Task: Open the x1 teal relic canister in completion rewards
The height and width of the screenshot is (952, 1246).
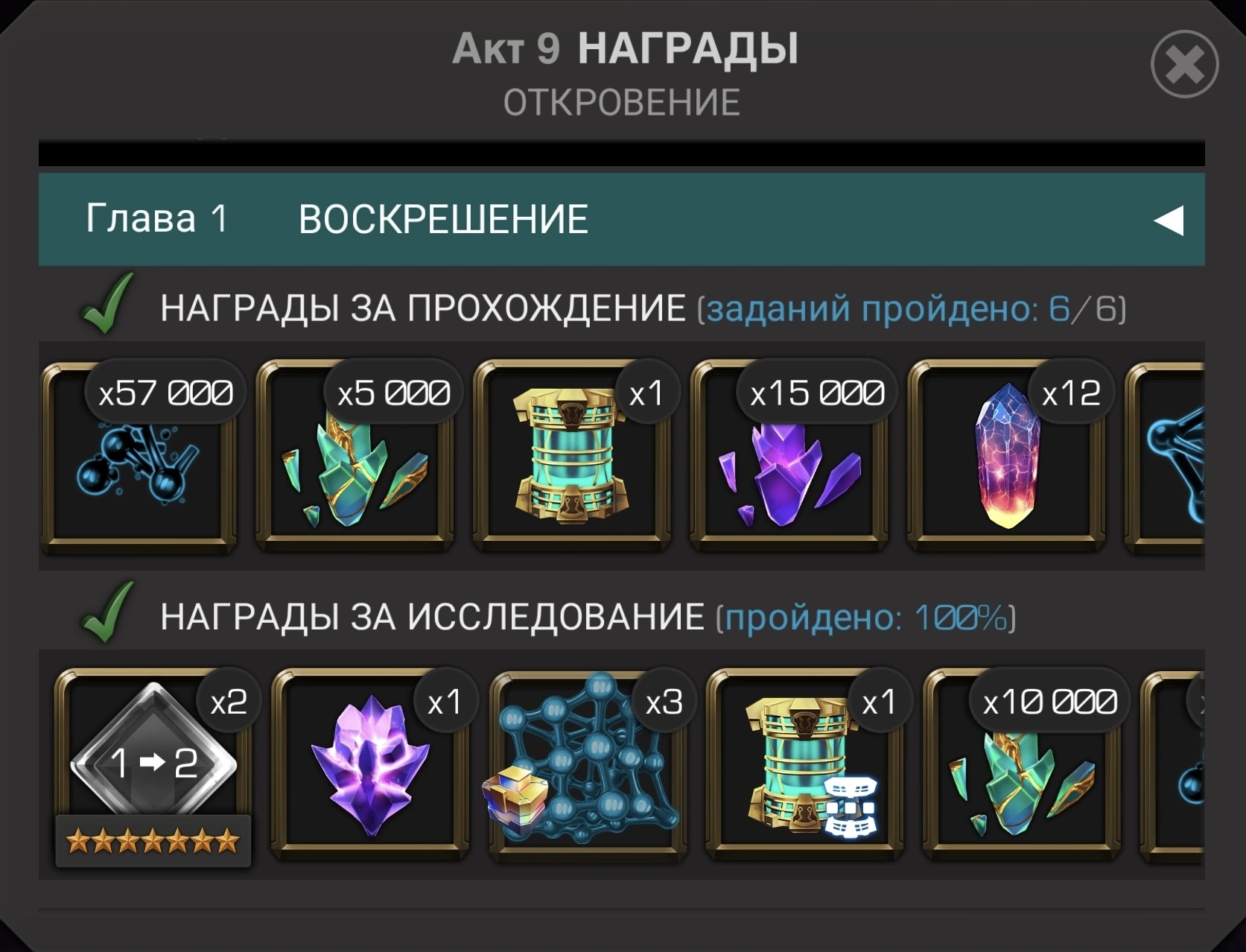Action: pyautogui.click(x=573, y=457)
